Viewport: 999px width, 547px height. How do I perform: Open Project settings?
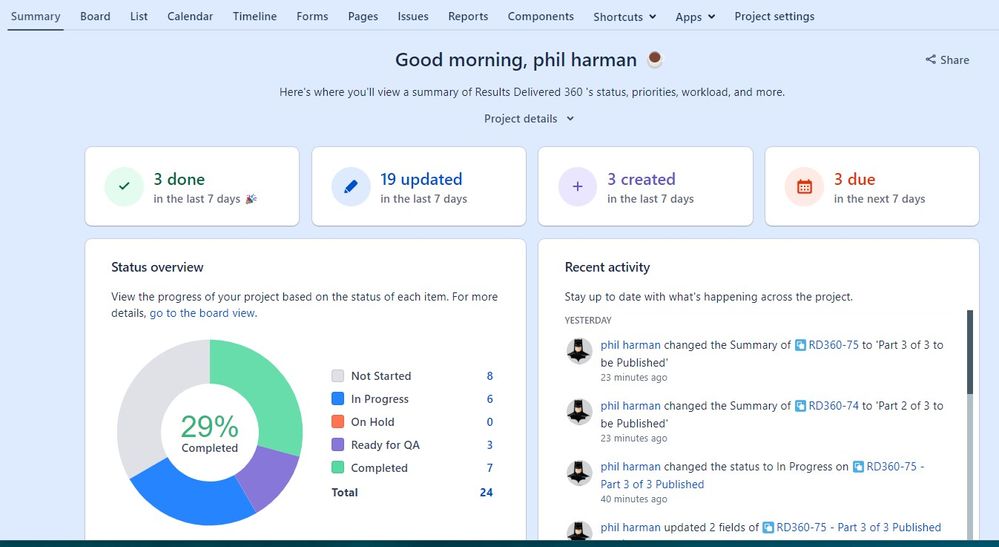(774, 17)
